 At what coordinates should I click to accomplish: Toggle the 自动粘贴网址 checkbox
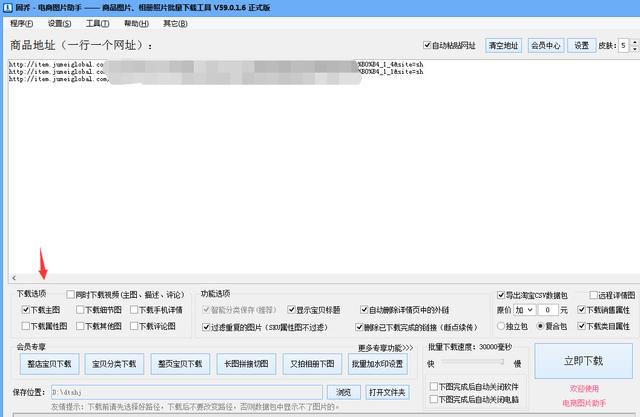click(x=428, y=46)
